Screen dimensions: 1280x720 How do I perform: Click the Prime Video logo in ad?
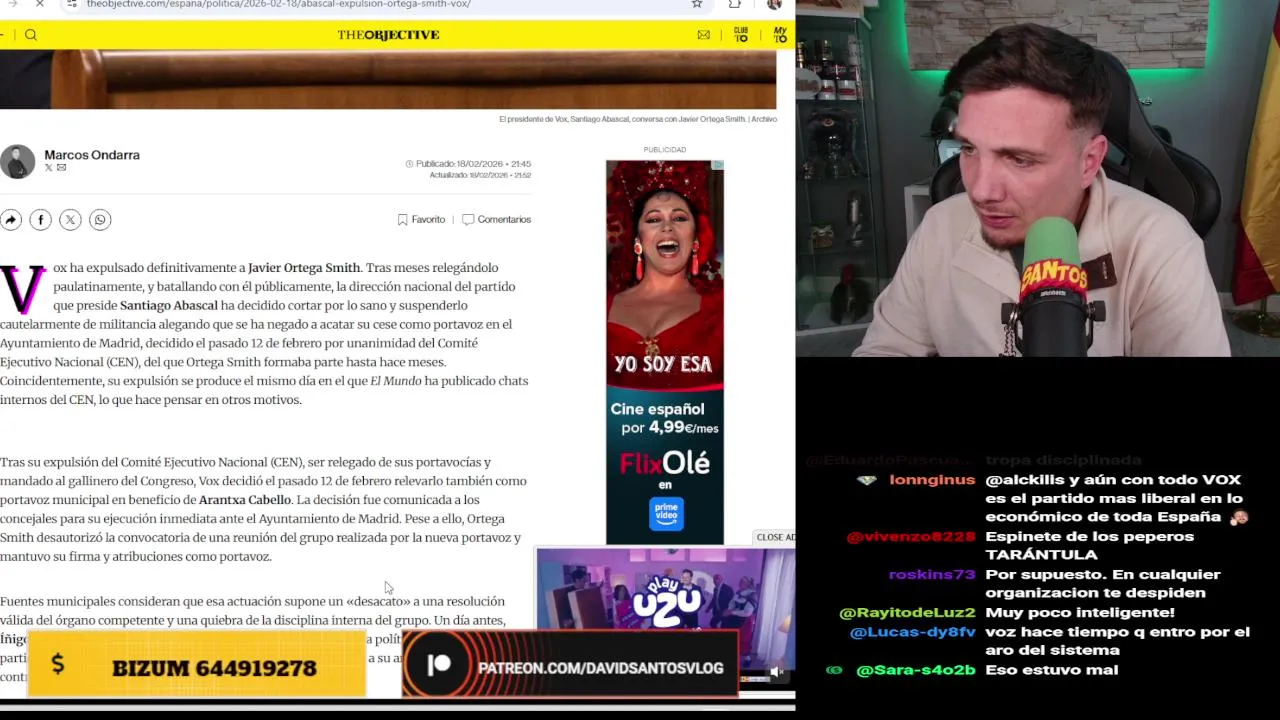[x=666, y=514]
